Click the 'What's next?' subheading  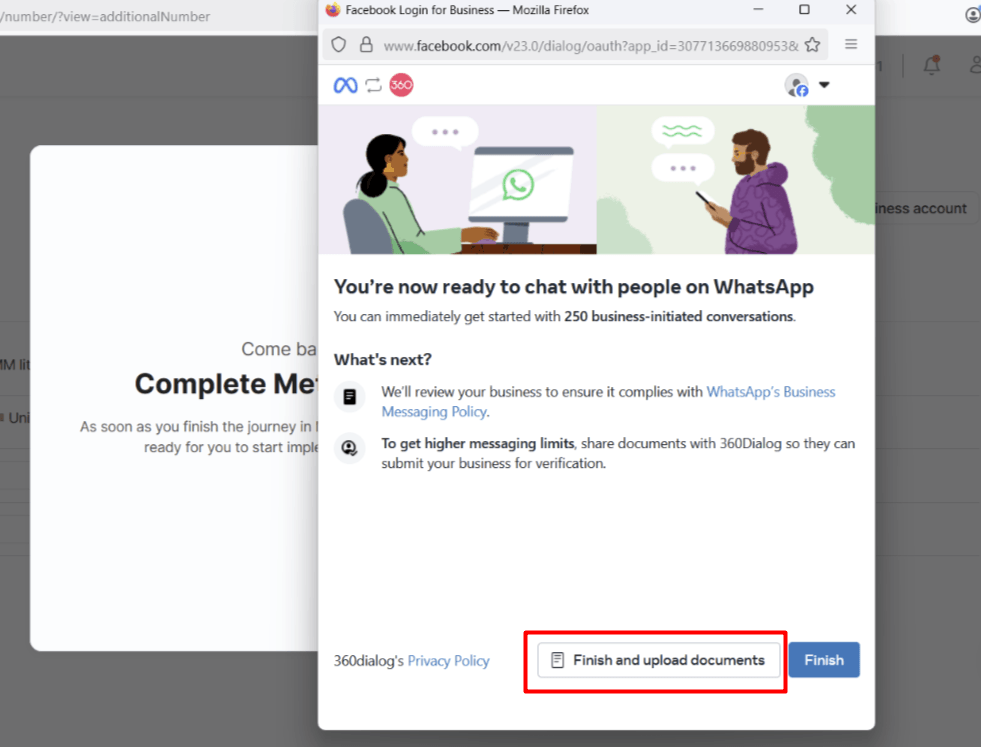(383, 360)
